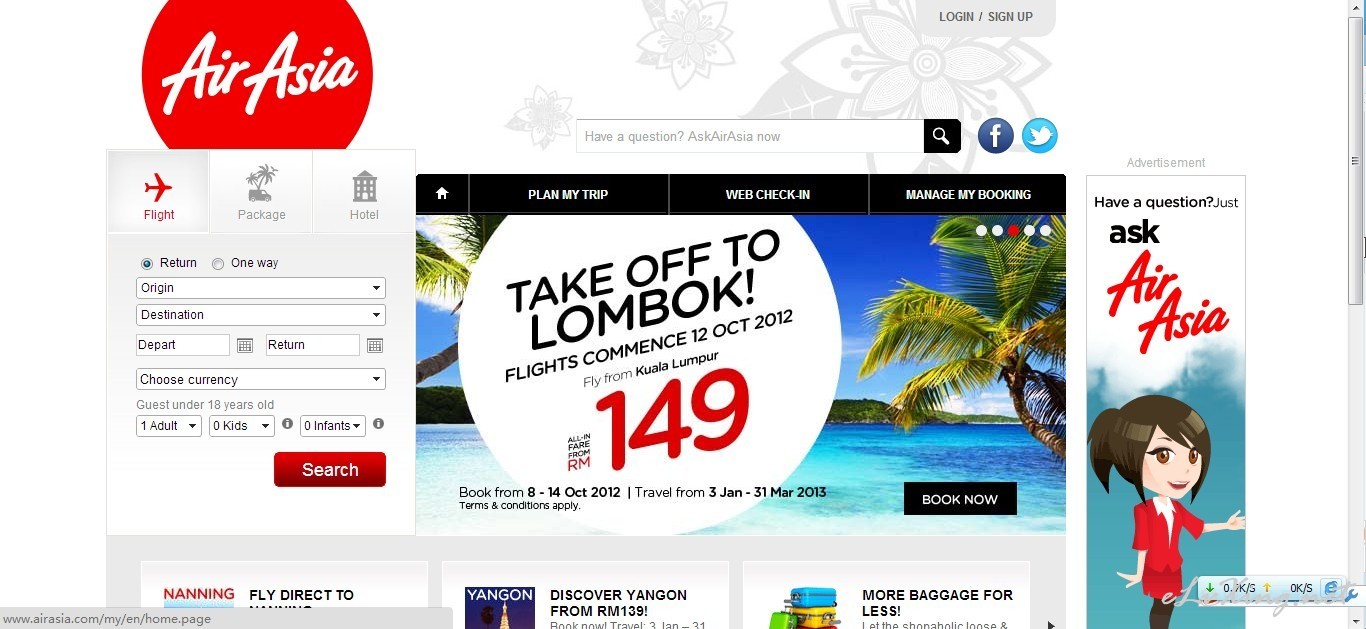The image size is (1366, 629).
Task: Open the Web Check-In menu item
Action: pos(768,194)
